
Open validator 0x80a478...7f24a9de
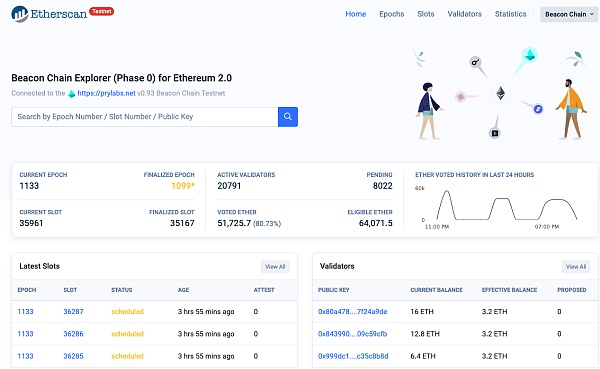pyautogui.click(x=352, y=312)
